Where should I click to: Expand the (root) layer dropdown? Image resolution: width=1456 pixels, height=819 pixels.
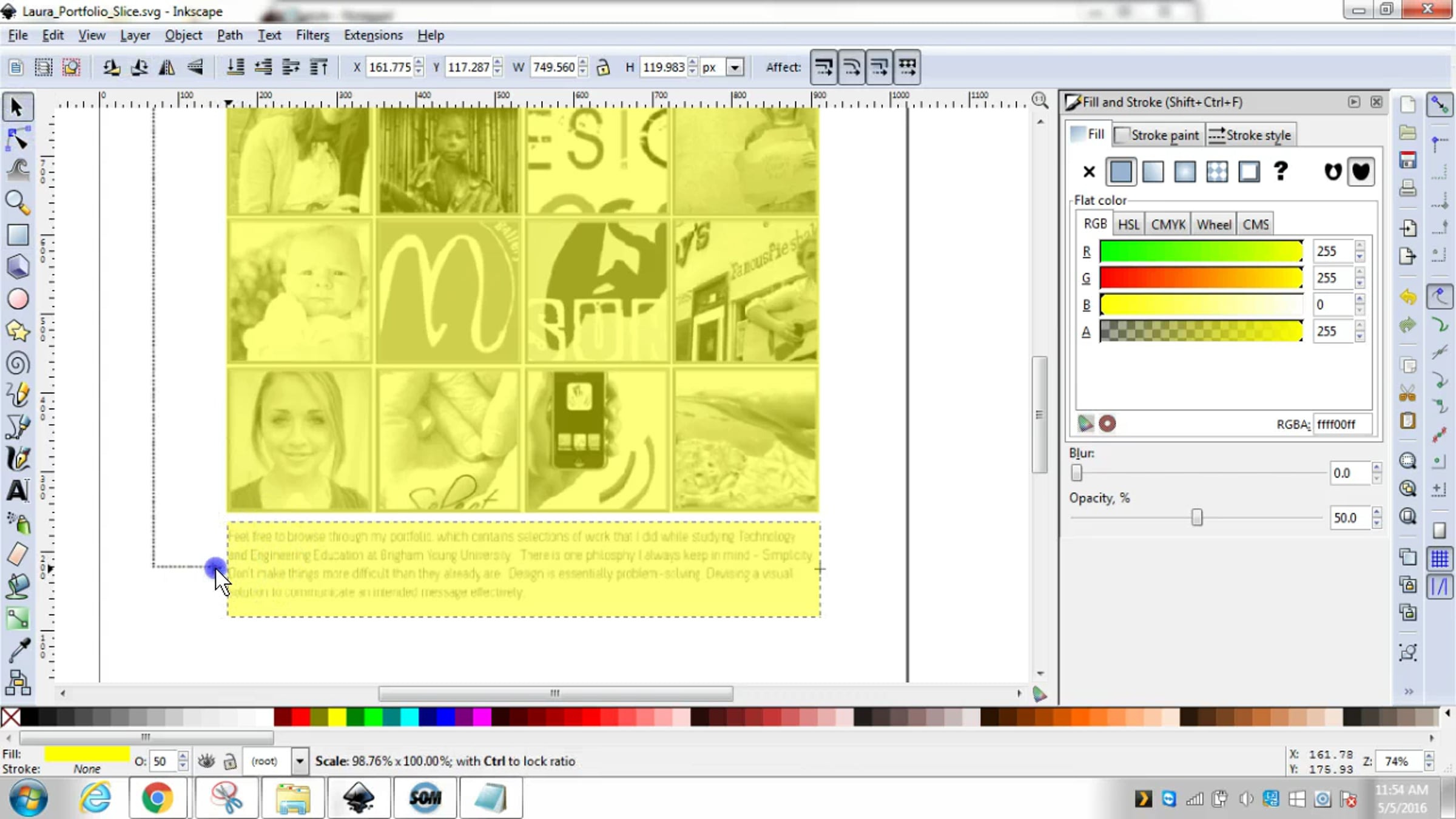point(300,761)
